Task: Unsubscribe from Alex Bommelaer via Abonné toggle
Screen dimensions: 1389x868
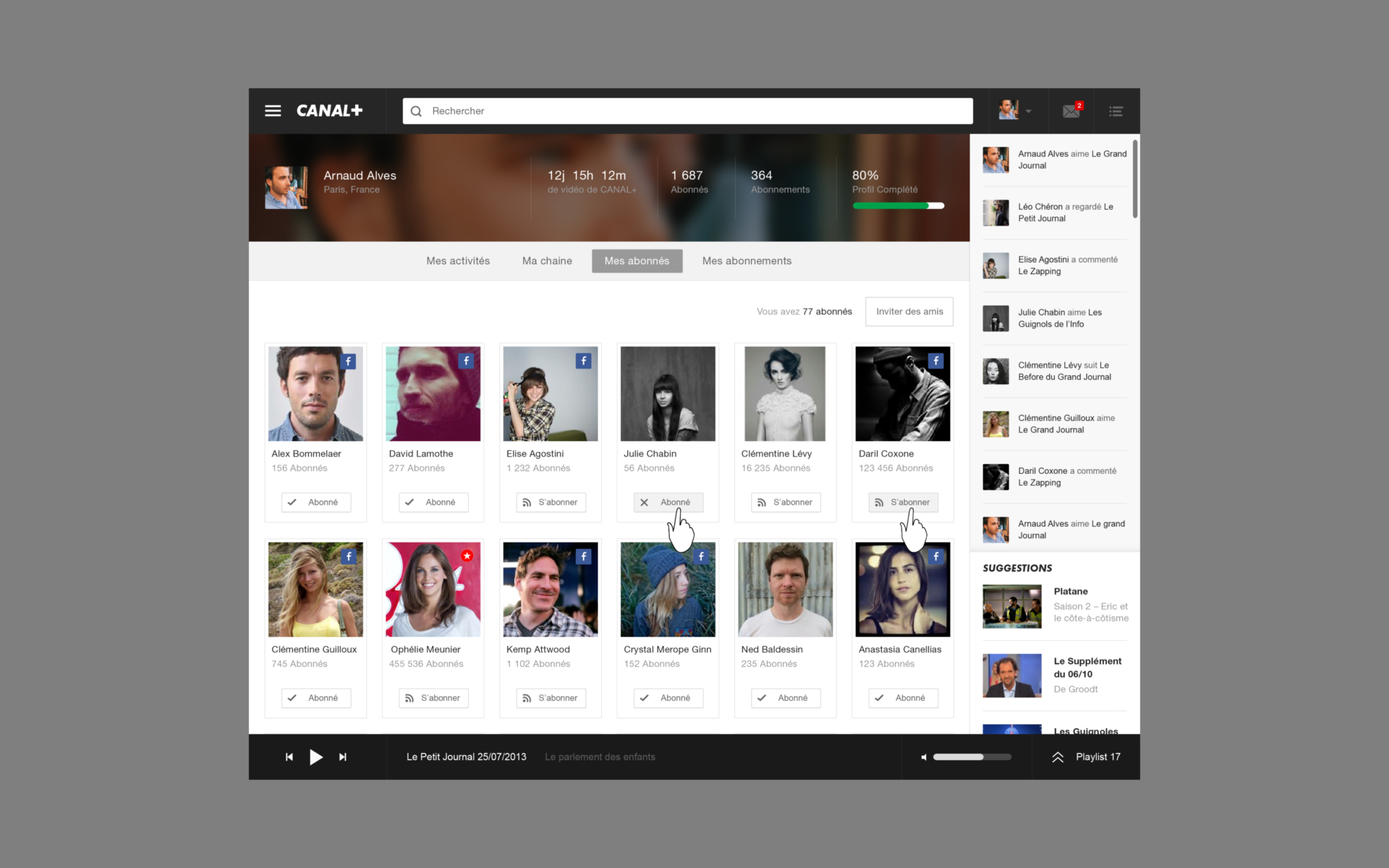Action: 316,502
